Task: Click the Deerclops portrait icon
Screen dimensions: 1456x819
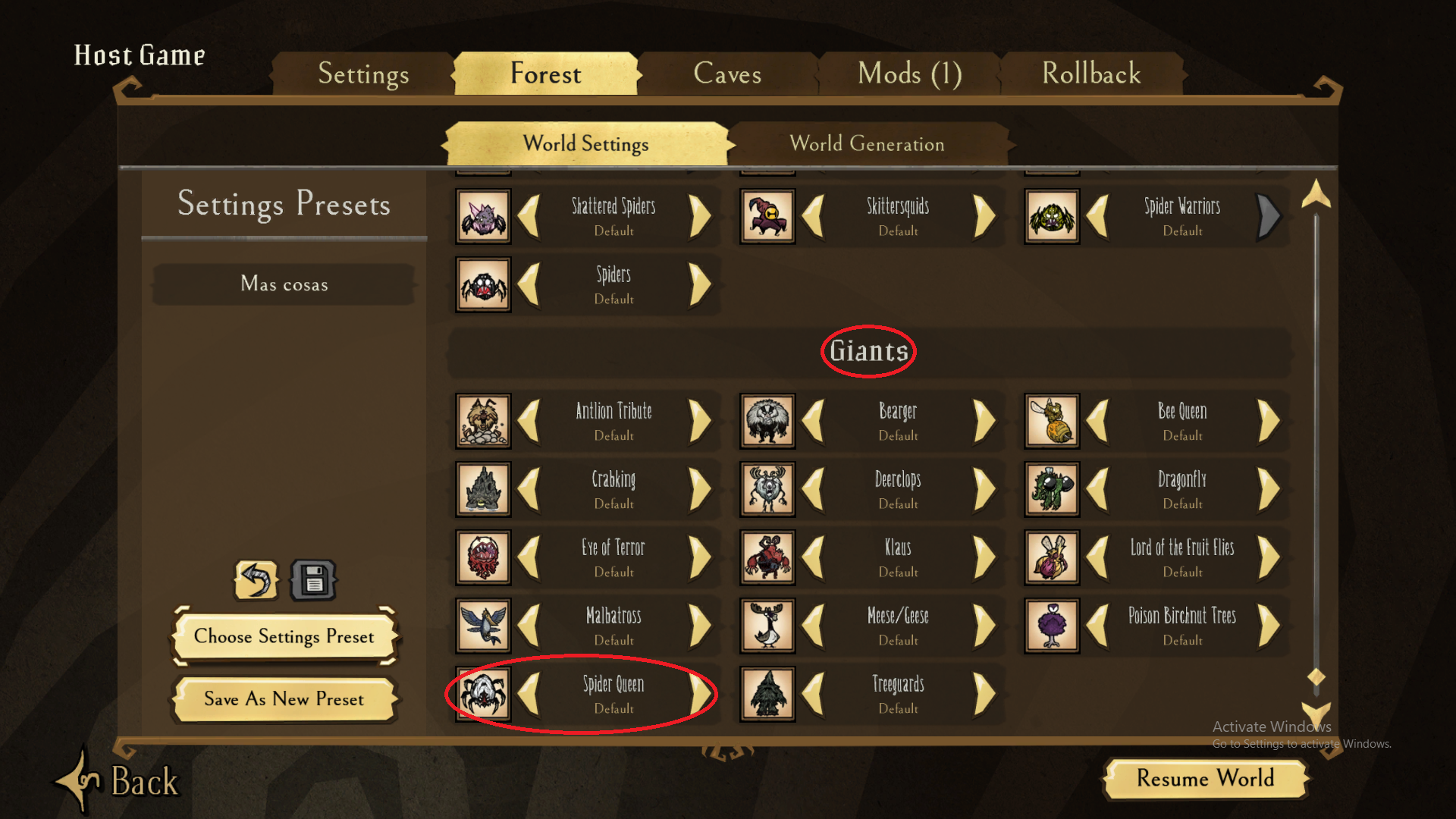Action: pos(767,489)
